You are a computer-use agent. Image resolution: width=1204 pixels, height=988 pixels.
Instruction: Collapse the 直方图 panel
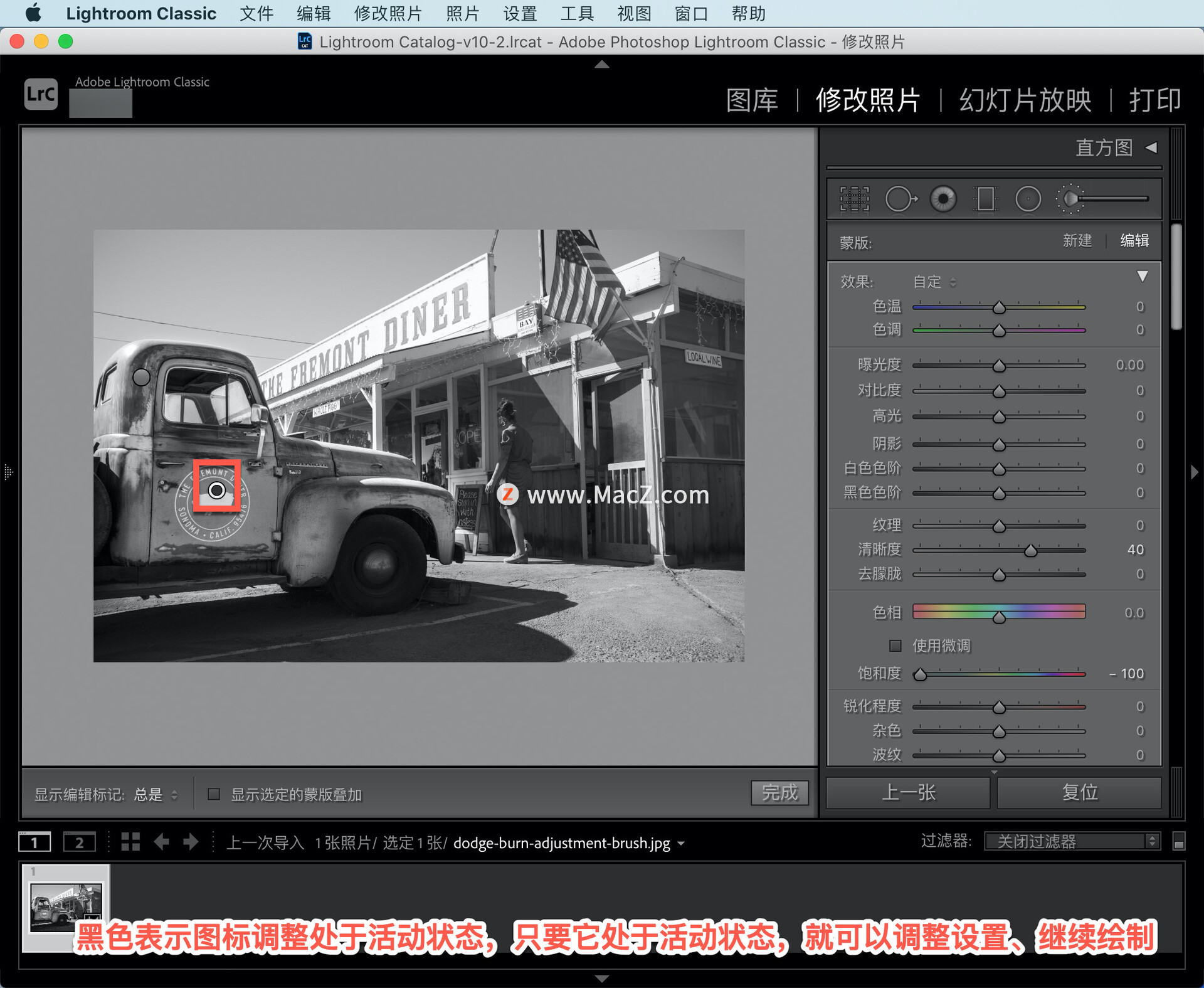[x=1151, y=148]
